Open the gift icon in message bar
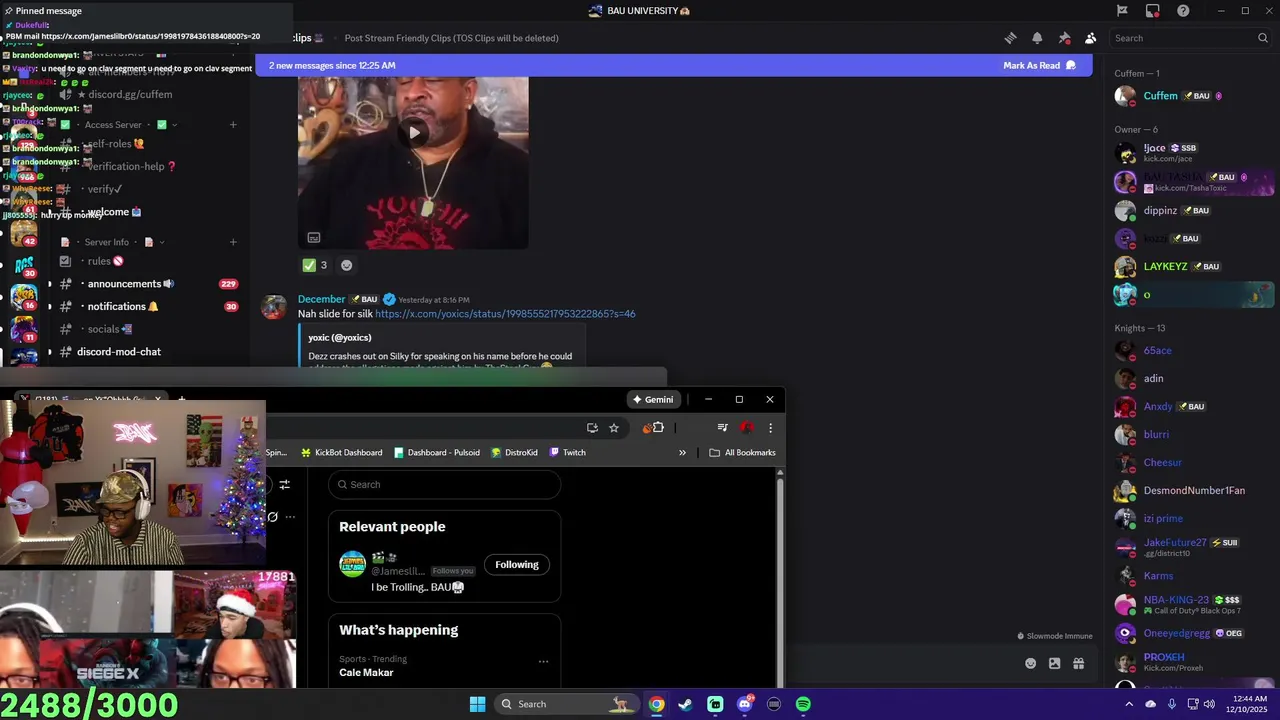The width and height of the screenshot is (1280, 720). [x=1078, y=663]
